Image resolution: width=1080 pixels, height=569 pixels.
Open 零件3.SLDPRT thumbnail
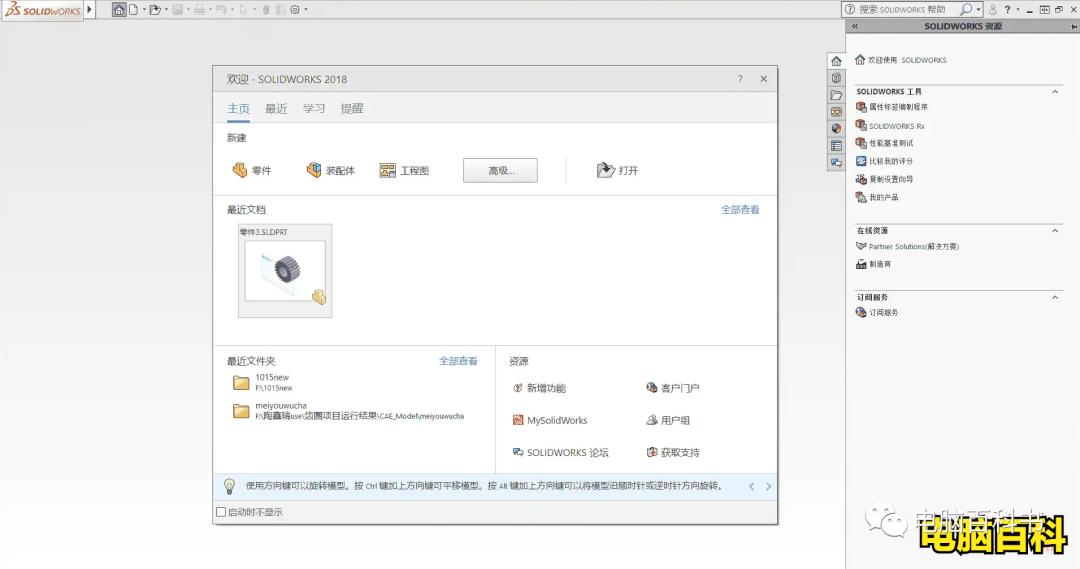(x=285, y=271)
